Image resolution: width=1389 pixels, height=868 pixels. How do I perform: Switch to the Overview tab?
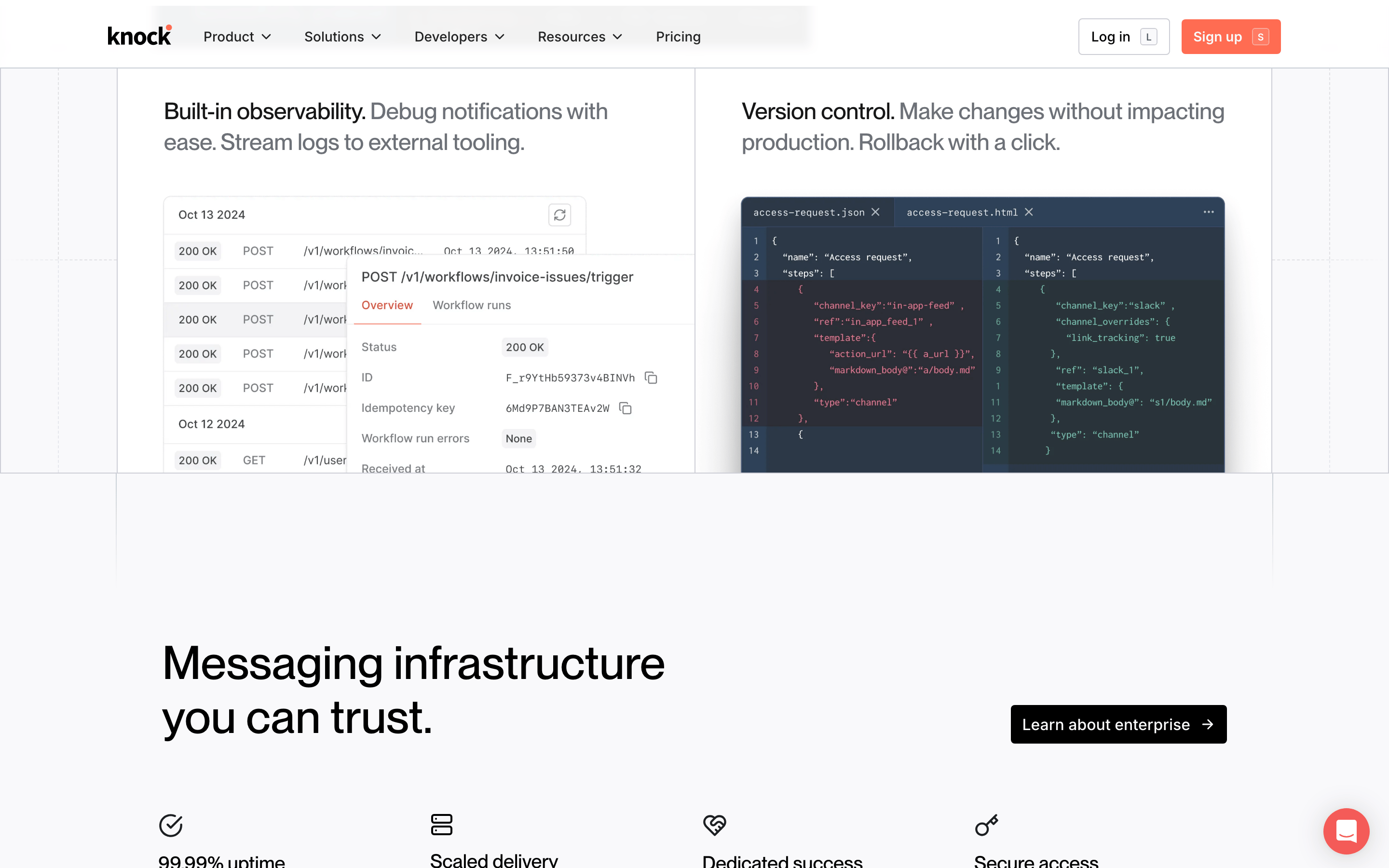(387, 305)
